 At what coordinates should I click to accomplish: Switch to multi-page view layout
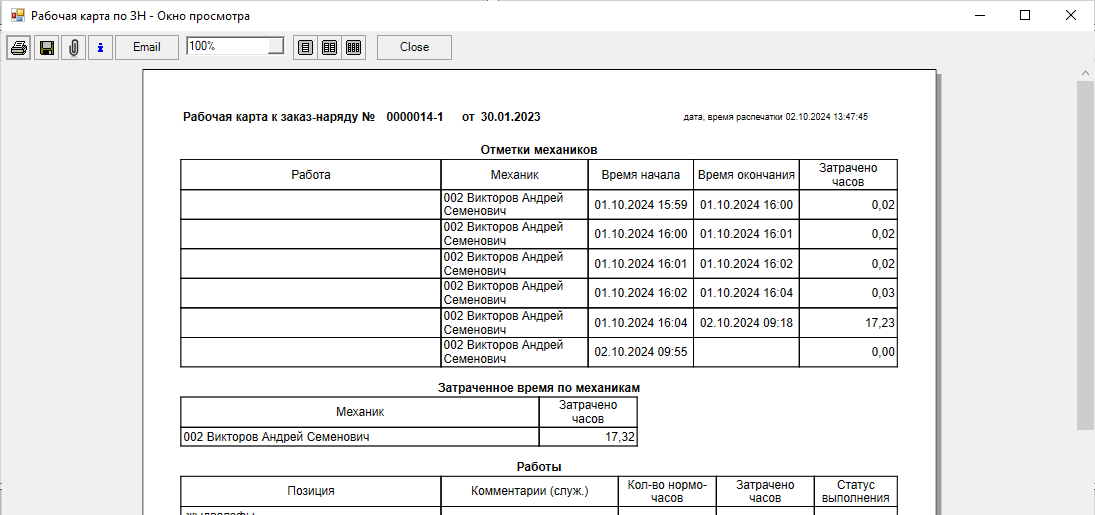coord(353,48)
